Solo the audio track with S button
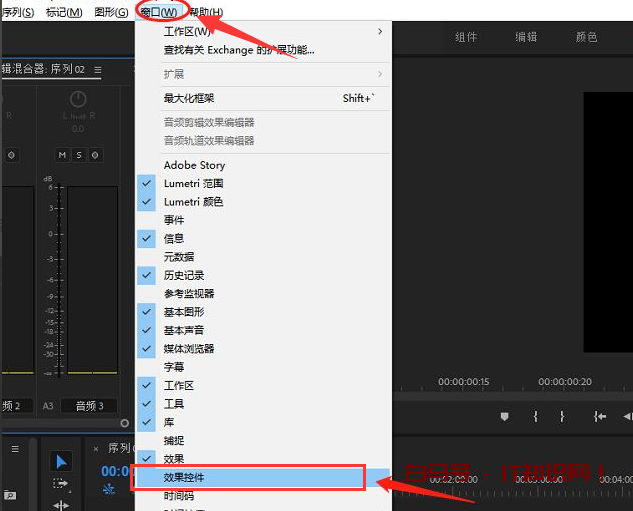The width and height of the screenshot is (633, 511). [78, 155]
